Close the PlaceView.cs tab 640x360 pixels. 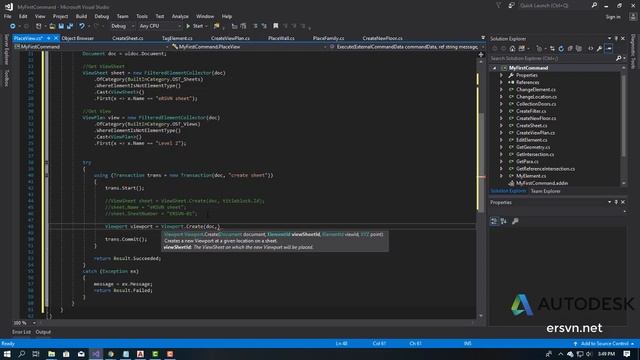tap(56, 38)
